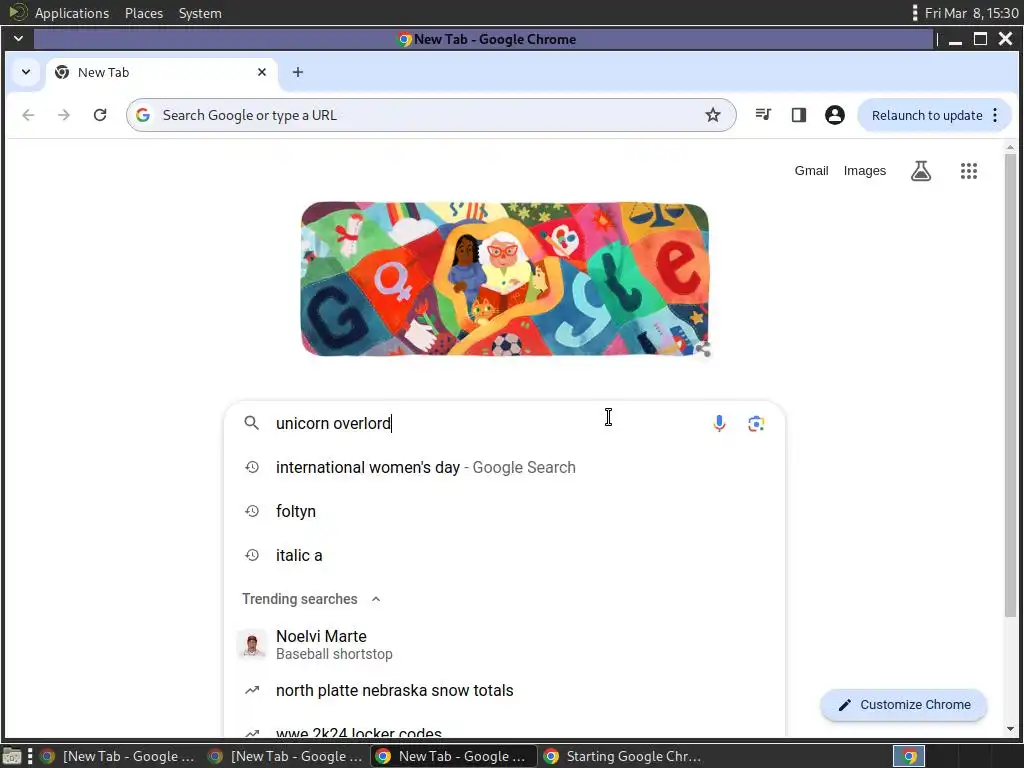
Task: Select international women's day suggestion
Action: point(504,468)
